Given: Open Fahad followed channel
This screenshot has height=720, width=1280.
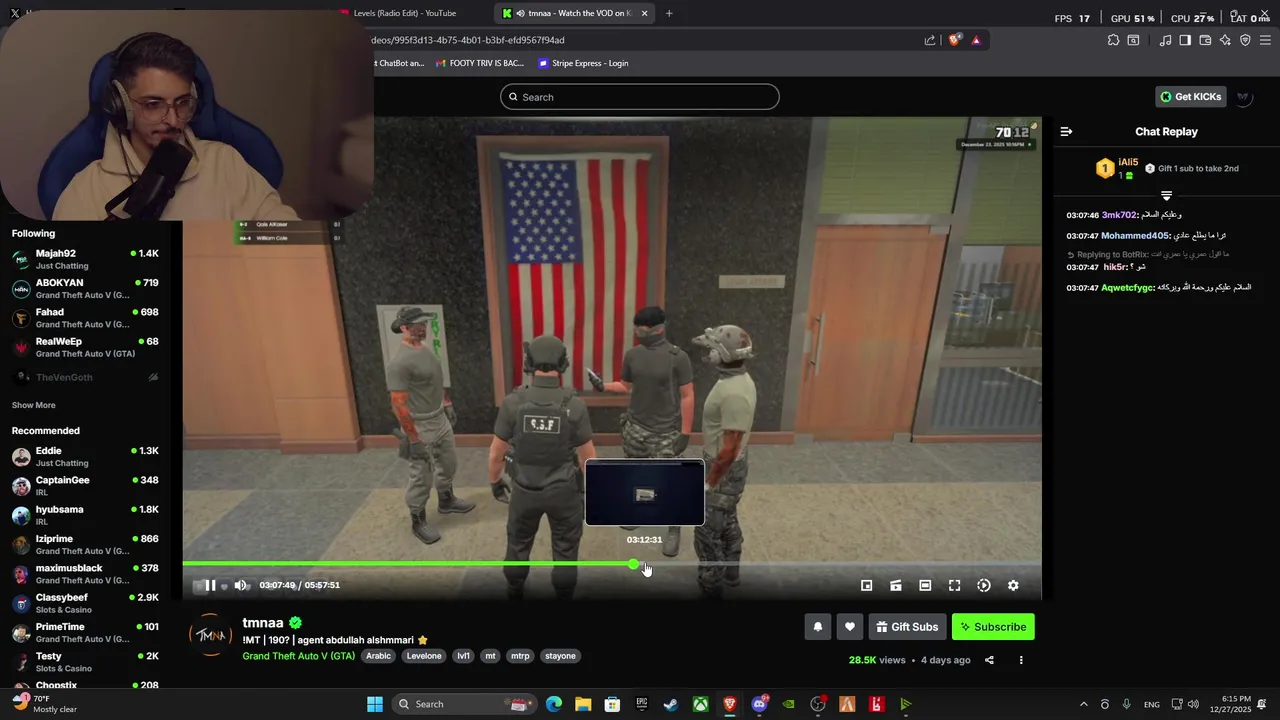Looking at the screenshot, I should tap(85, 317).
